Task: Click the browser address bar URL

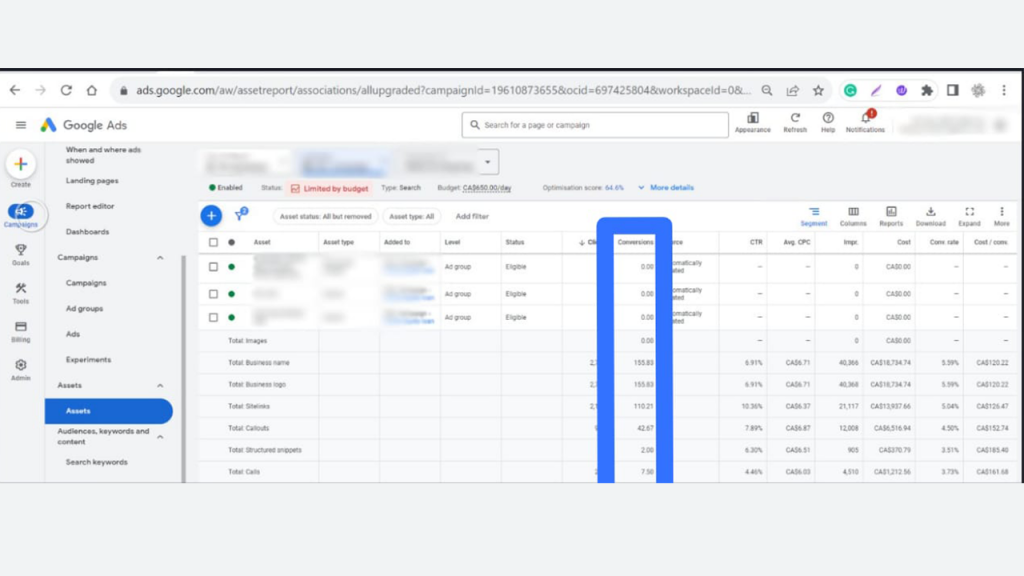Action: pyautogui.click(x=443, y=90)
